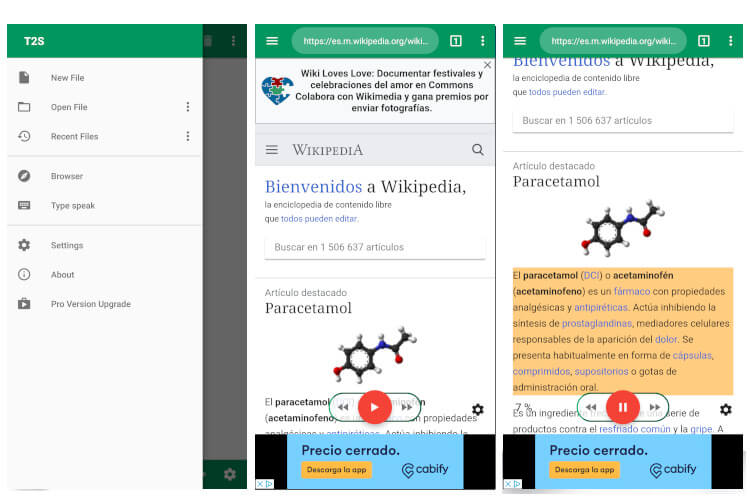
Task: Click the Open File folder icon
Action: (x=24, y=107)
